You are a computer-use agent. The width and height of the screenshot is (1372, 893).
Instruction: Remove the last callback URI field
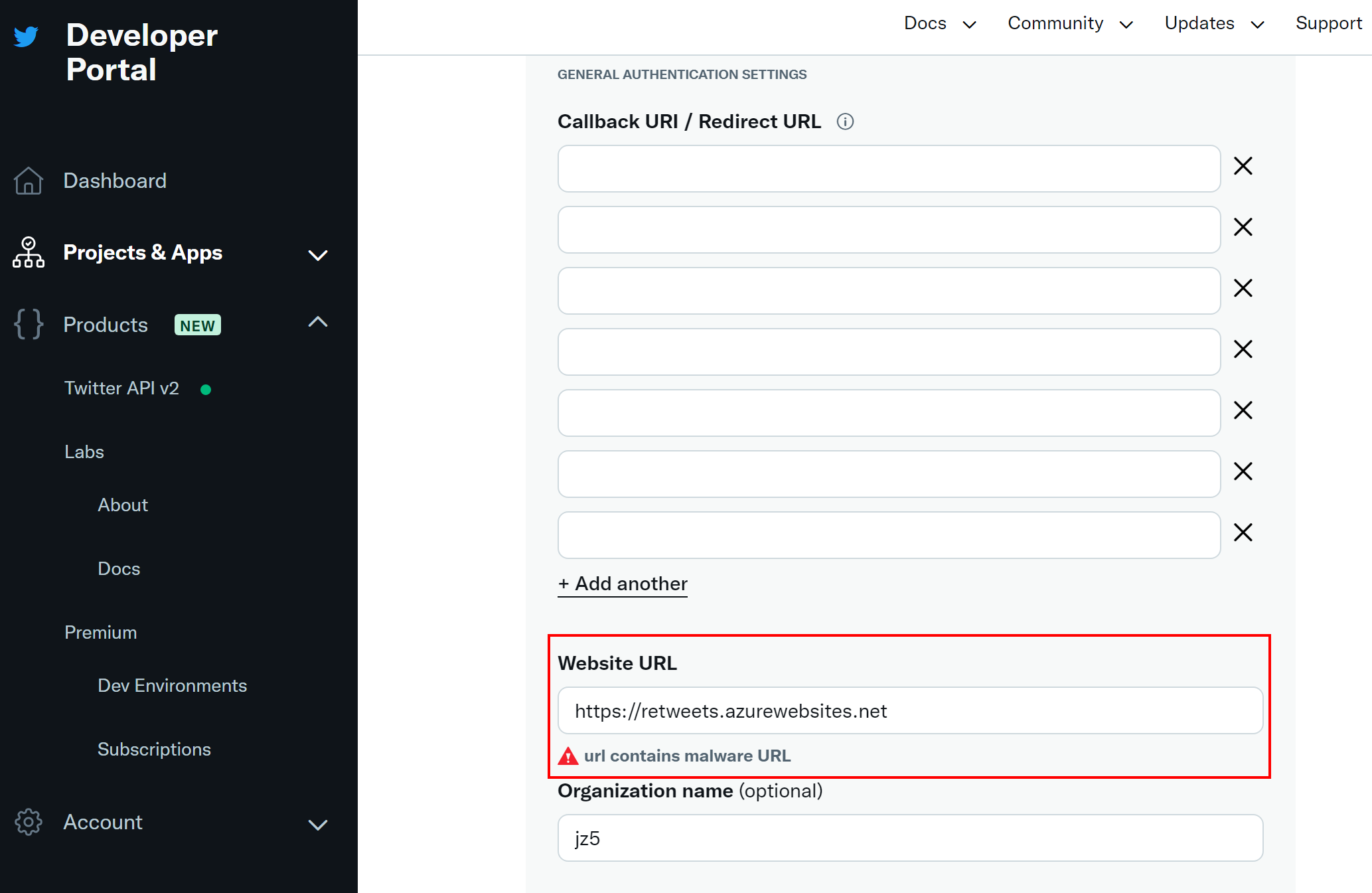click(1243, 532)
